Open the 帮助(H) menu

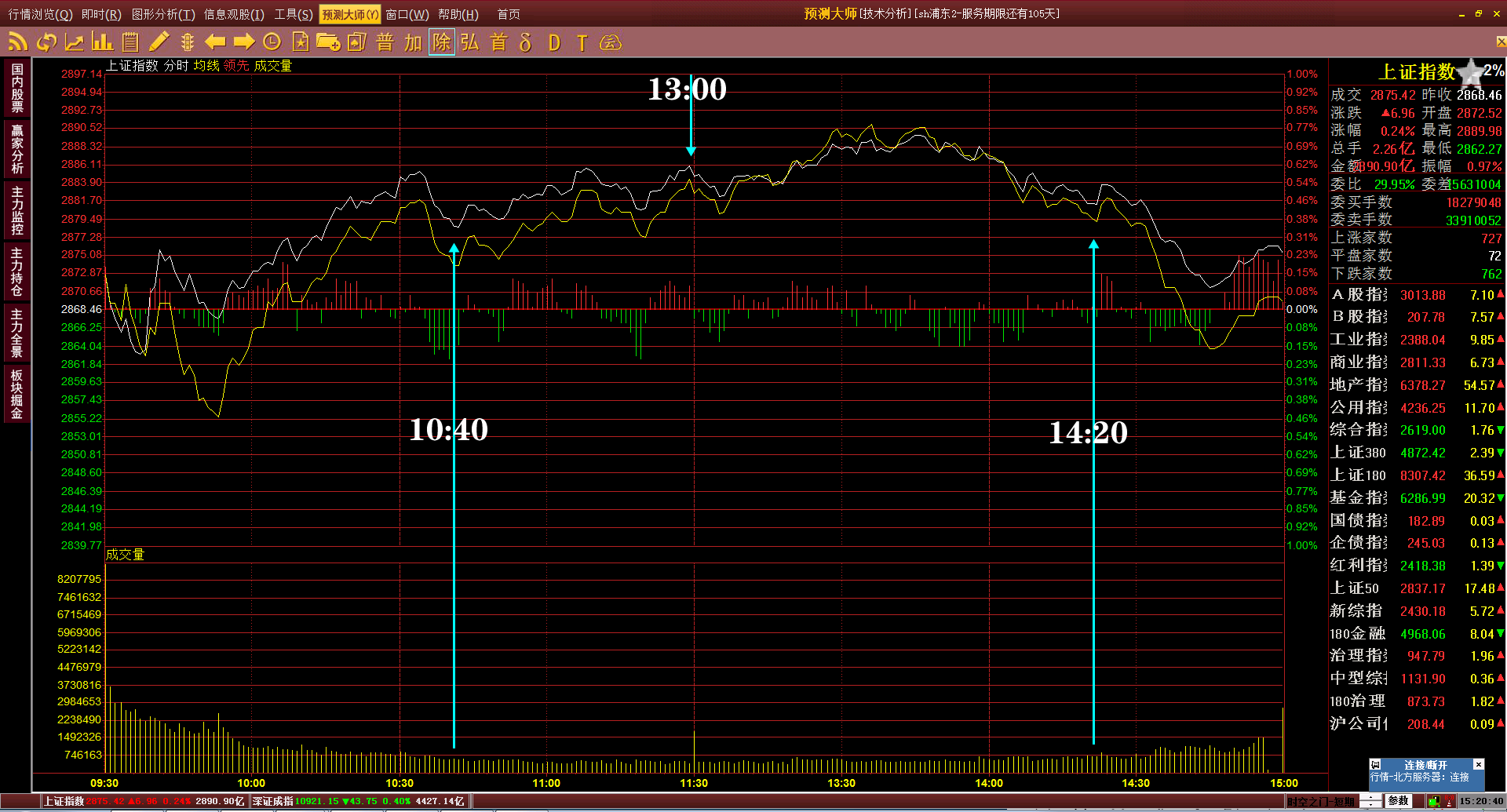[458, 14]
